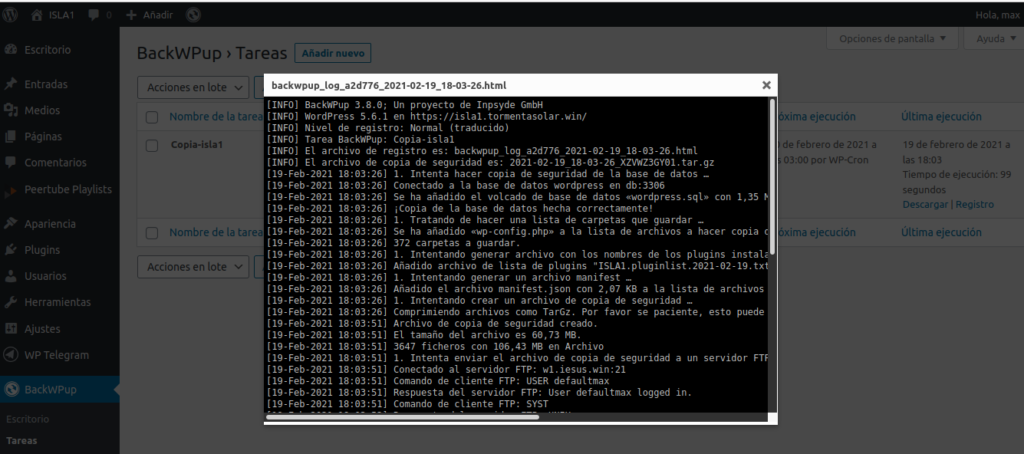Open WP Telegram icon in sidebar
This screenshot has width=1024, height=454.
click(x=10, y=355)
